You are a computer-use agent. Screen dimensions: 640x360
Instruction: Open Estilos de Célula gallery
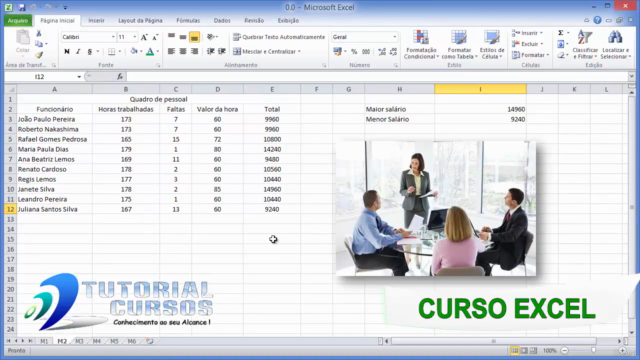click(491, 45)
